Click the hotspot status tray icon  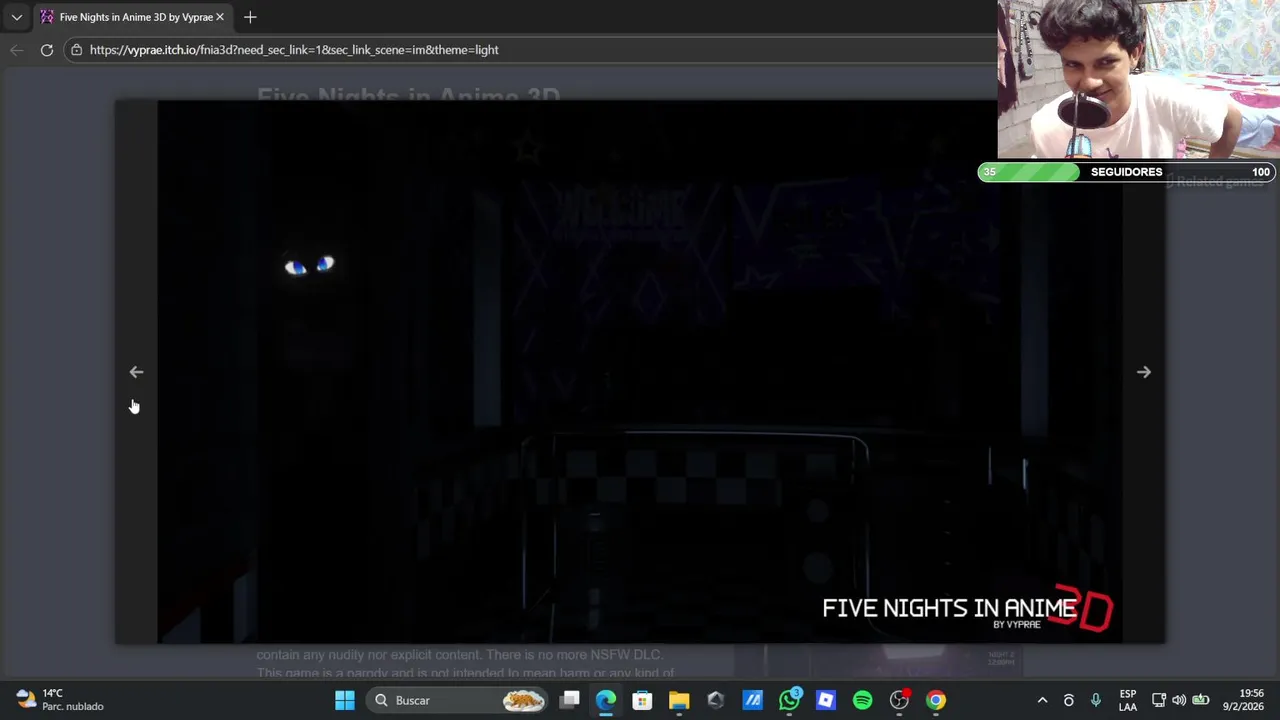tap(1068, 700)
